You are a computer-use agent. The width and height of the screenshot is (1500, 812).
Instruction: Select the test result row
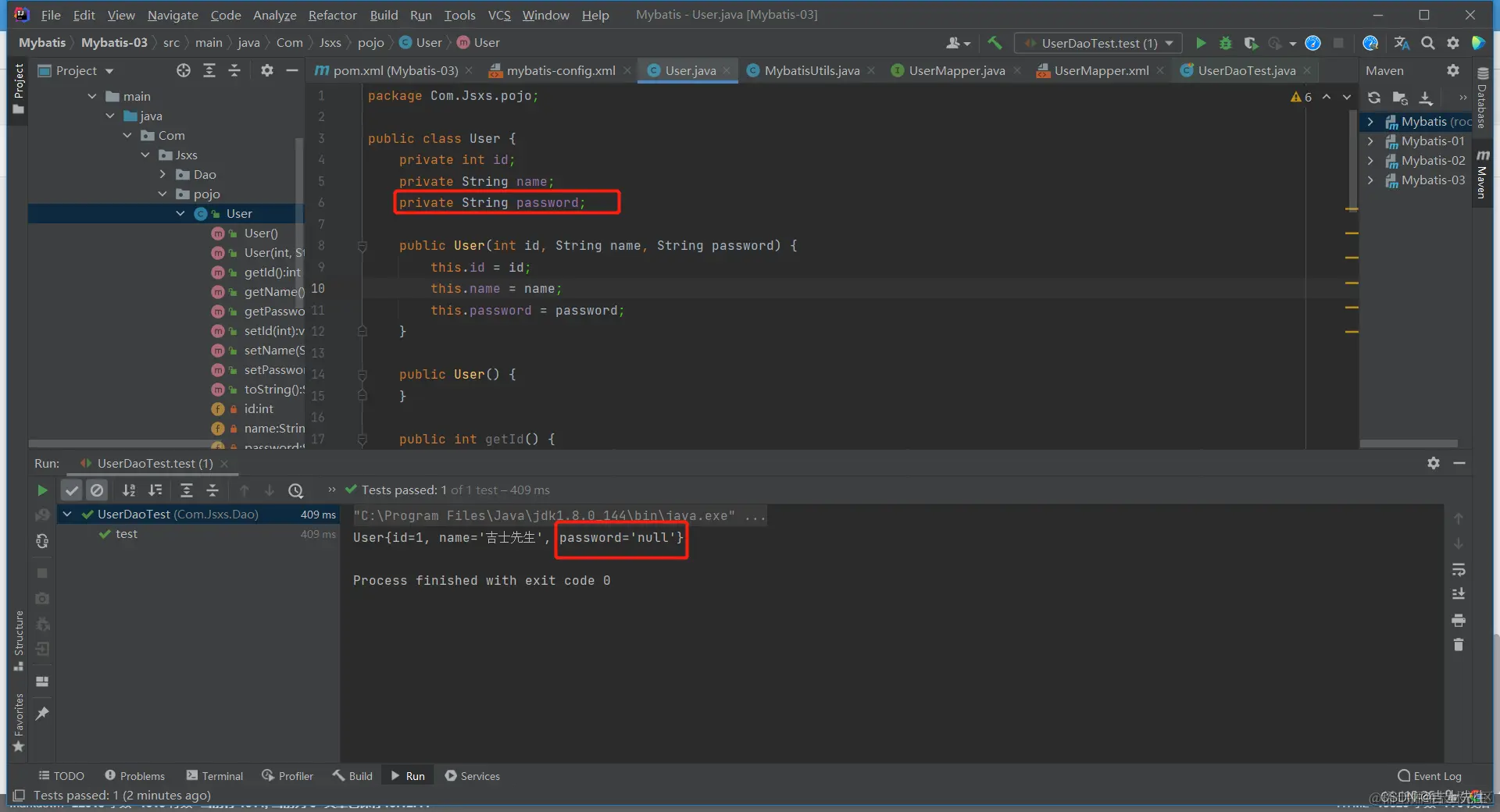tap(198, 534)
